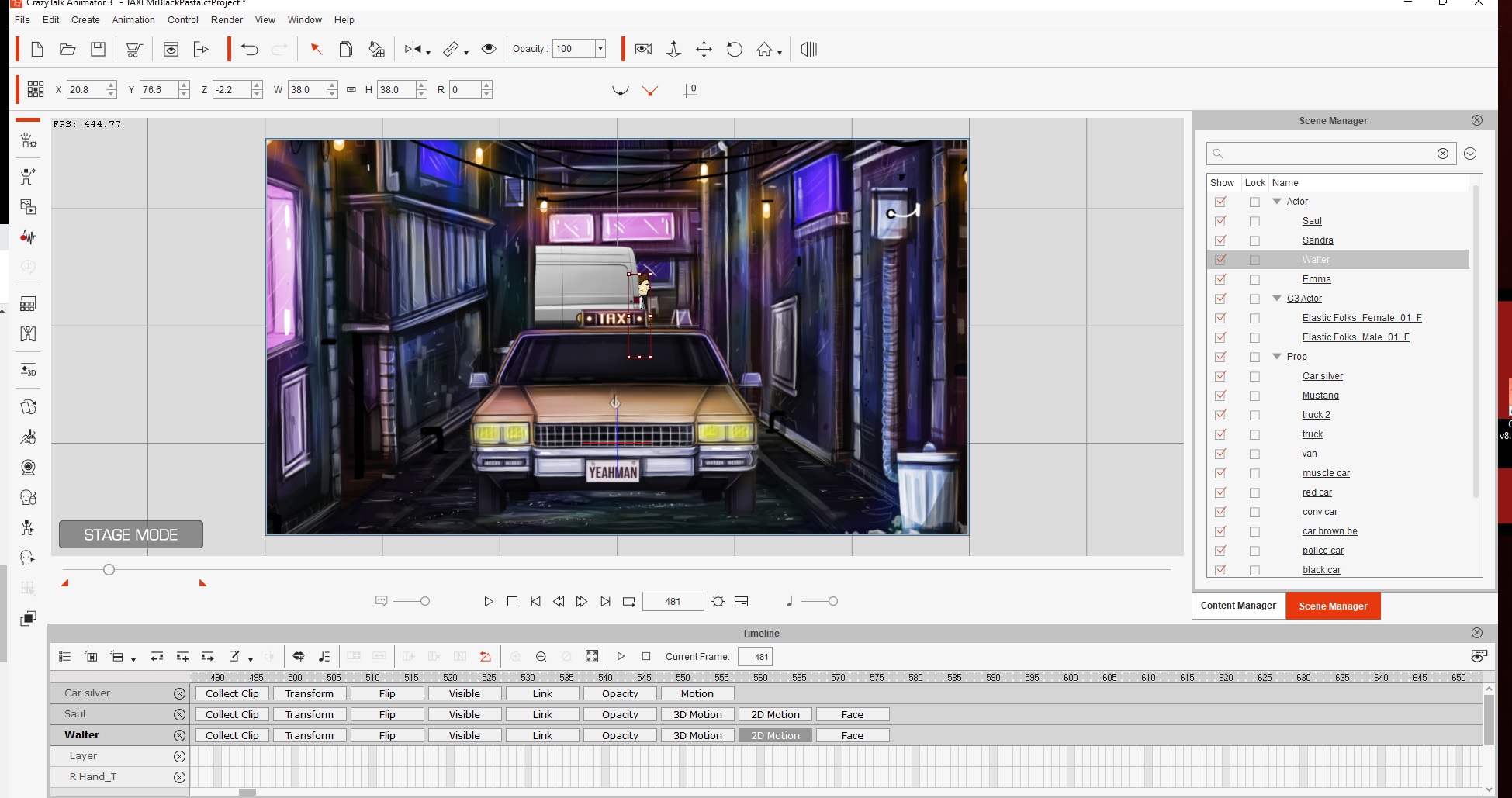Select the truck 2 prop in list
The width and height of the screenshot is (1512, 798).
click(x=1316, y=415)
